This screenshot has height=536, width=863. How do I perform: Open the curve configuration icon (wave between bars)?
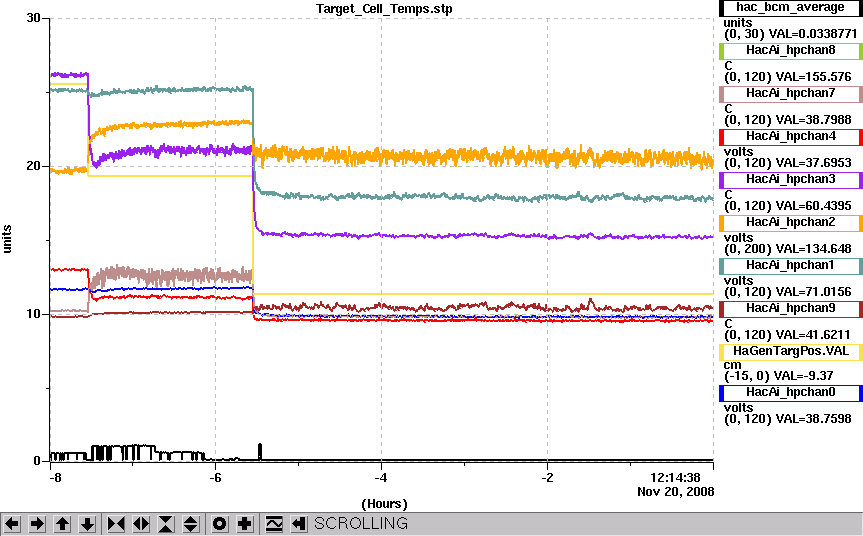(x=274, y=523)
